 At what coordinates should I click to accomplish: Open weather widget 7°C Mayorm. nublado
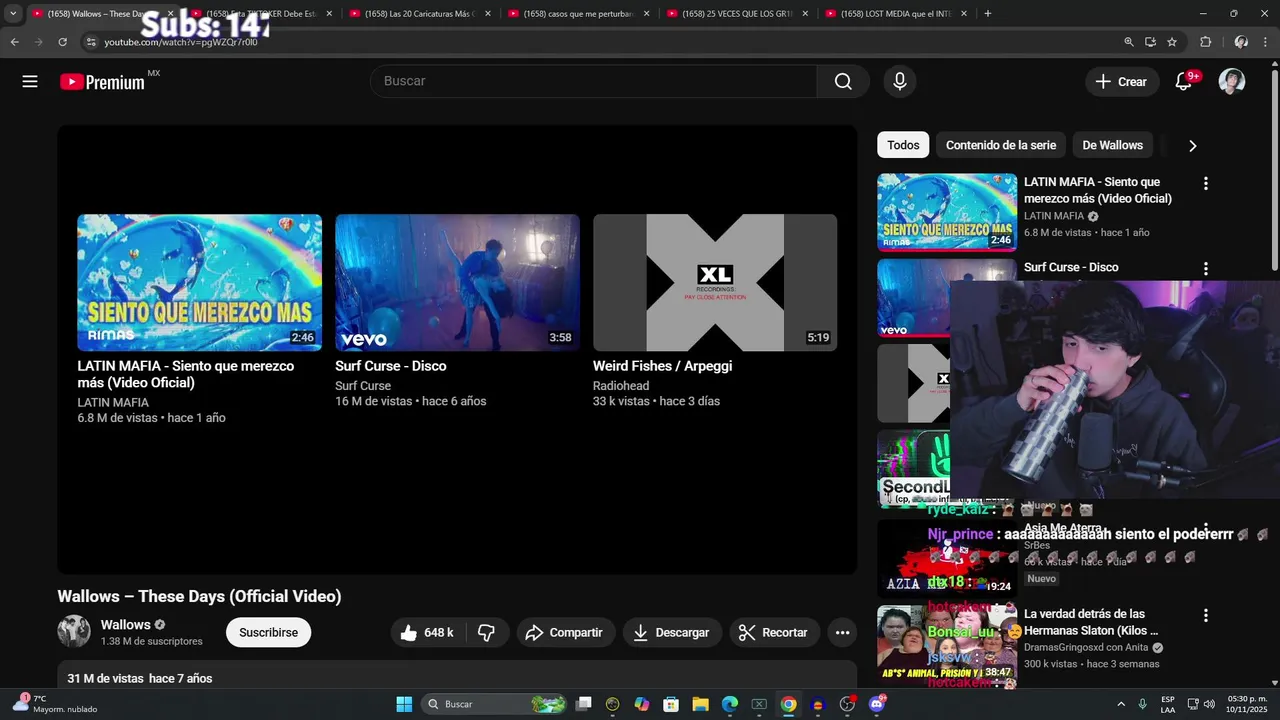click(x=55, y=704)
